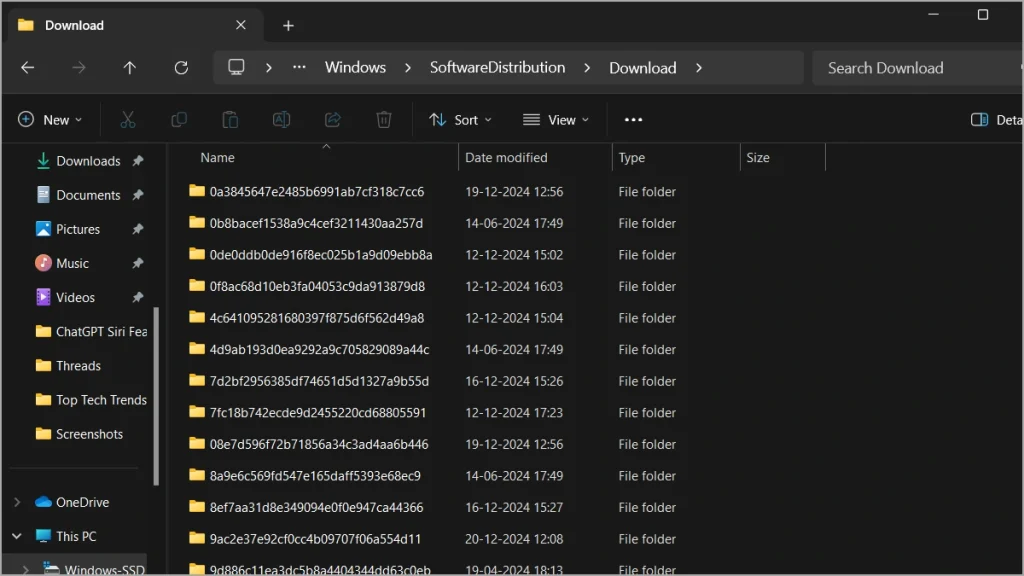
Task: Refresh the current folder view
Action: (181, 68)
